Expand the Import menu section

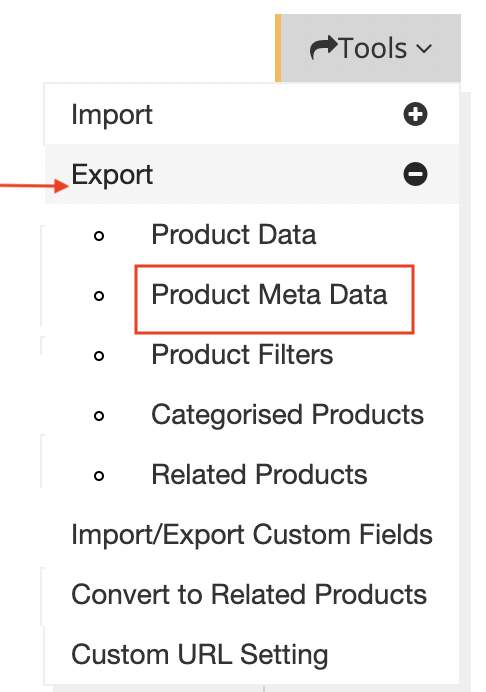coord(252,114)
